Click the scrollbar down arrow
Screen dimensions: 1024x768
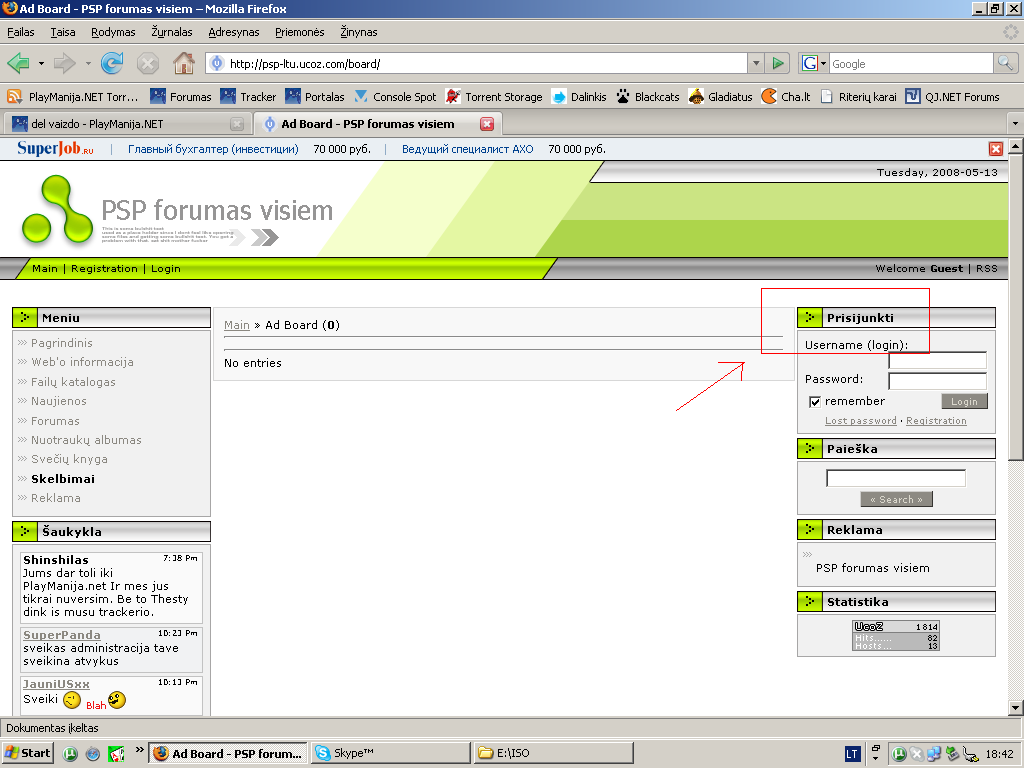point(1015,707)
